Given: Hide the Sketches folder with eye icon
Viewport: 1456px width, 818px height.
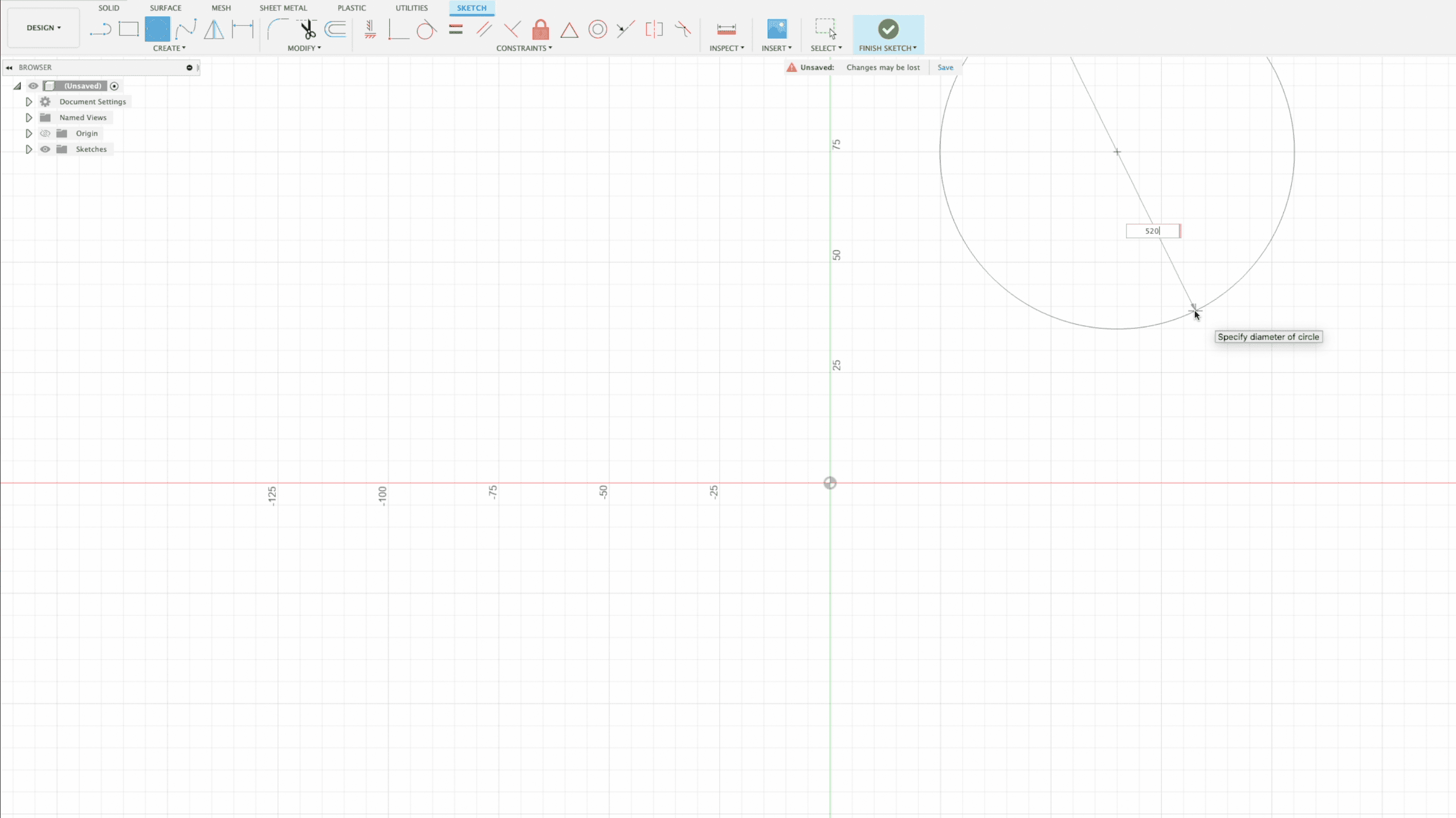Looking at the screenshot, I should (x=45, y=149).
